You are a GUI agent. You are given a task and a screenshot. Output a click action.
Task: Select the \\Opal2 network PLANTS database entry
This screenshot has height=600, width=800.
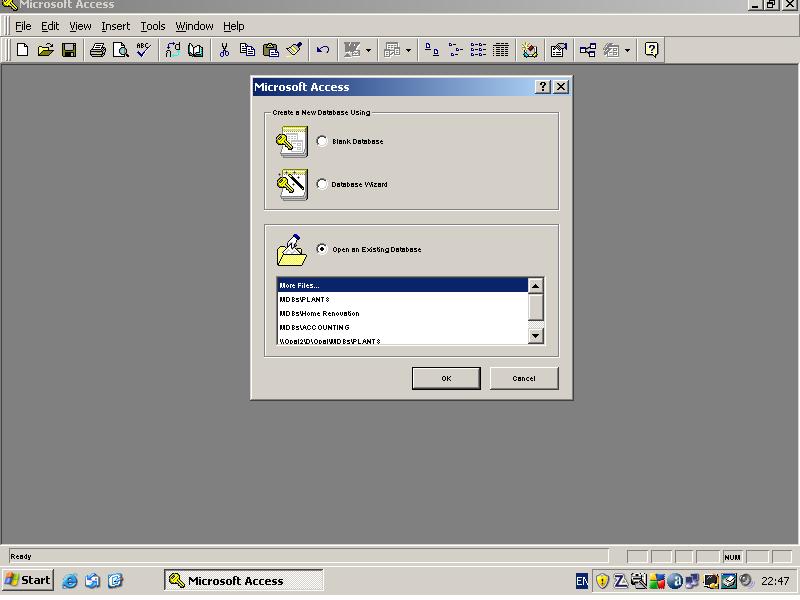point(402,340)
